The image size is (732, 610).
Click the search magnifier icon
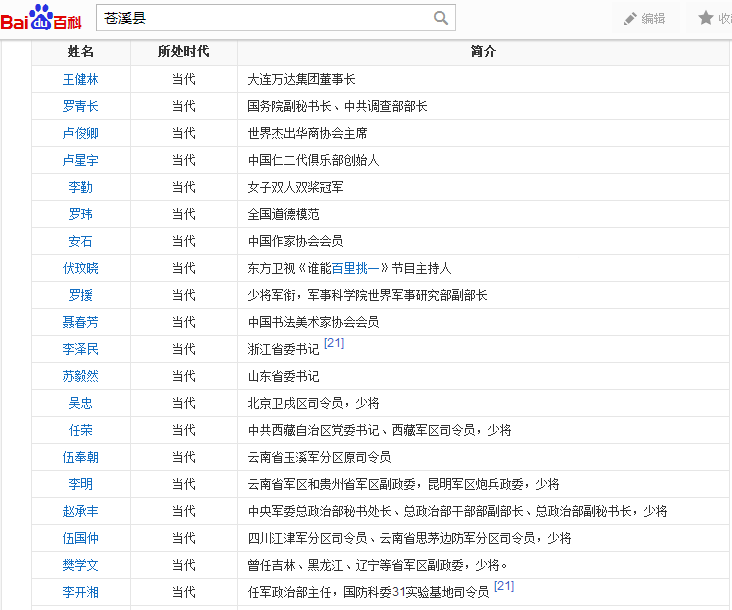(x=441, y=18)
